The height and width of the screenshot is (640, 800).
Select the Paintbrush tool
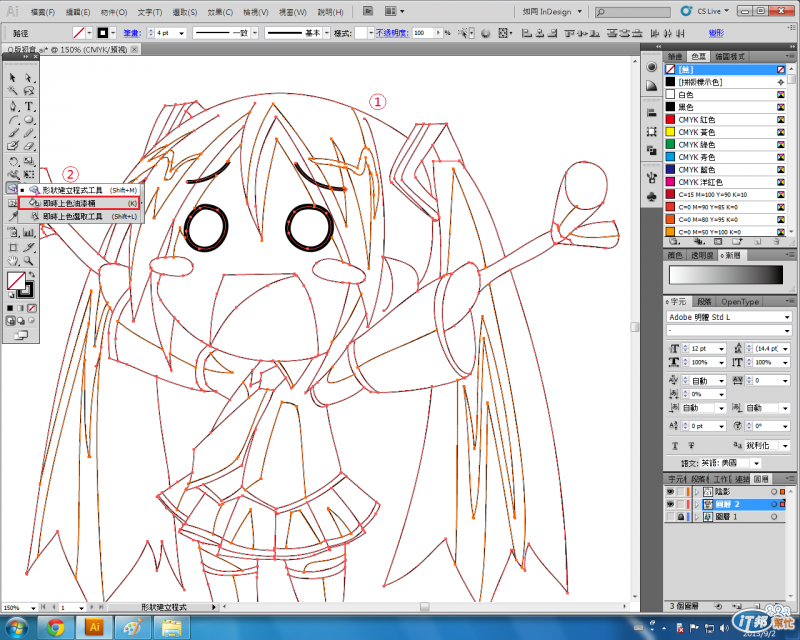tap(13, 133)
